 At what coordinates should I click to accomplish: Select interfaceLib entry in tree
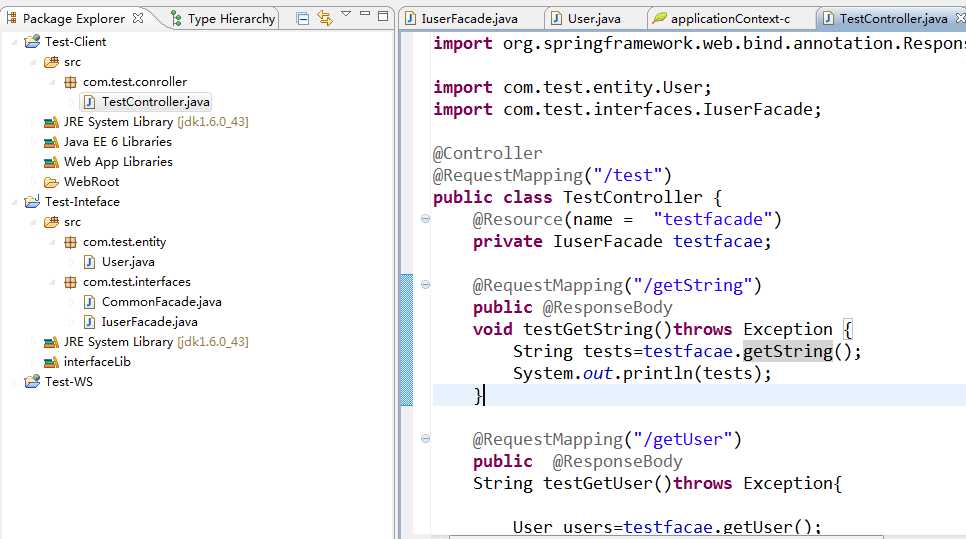pos(97,362)
